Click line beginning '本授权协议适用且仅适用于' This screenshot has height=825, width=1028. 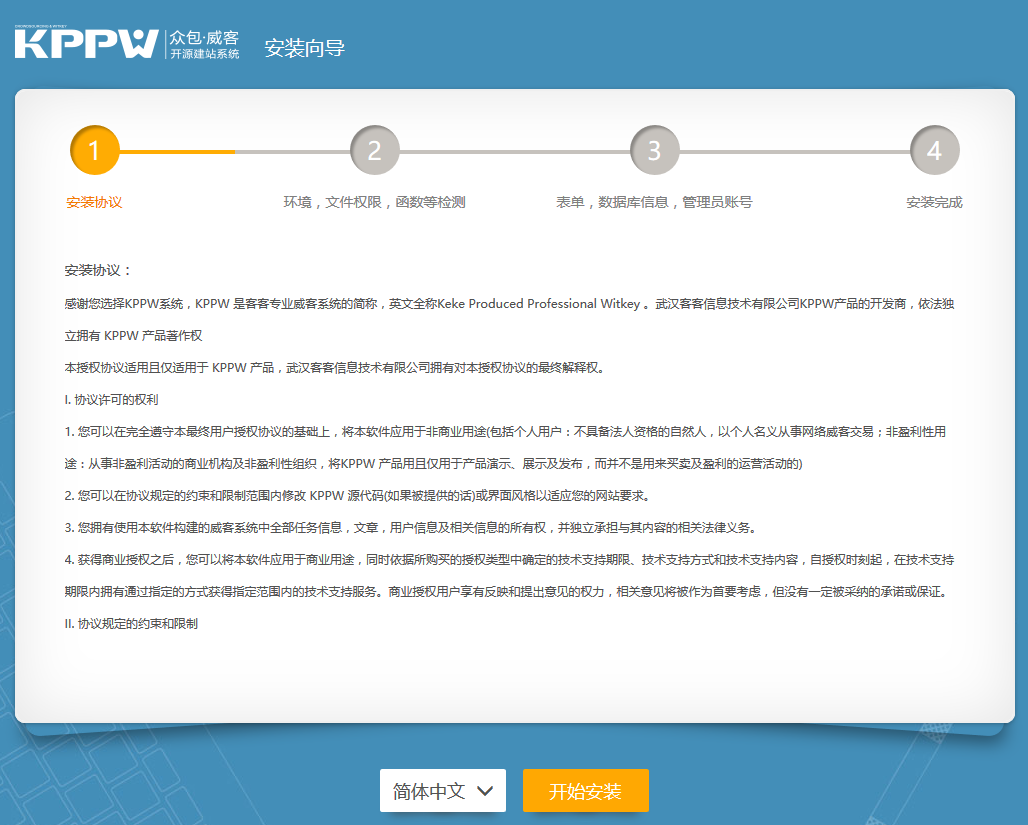336,368
